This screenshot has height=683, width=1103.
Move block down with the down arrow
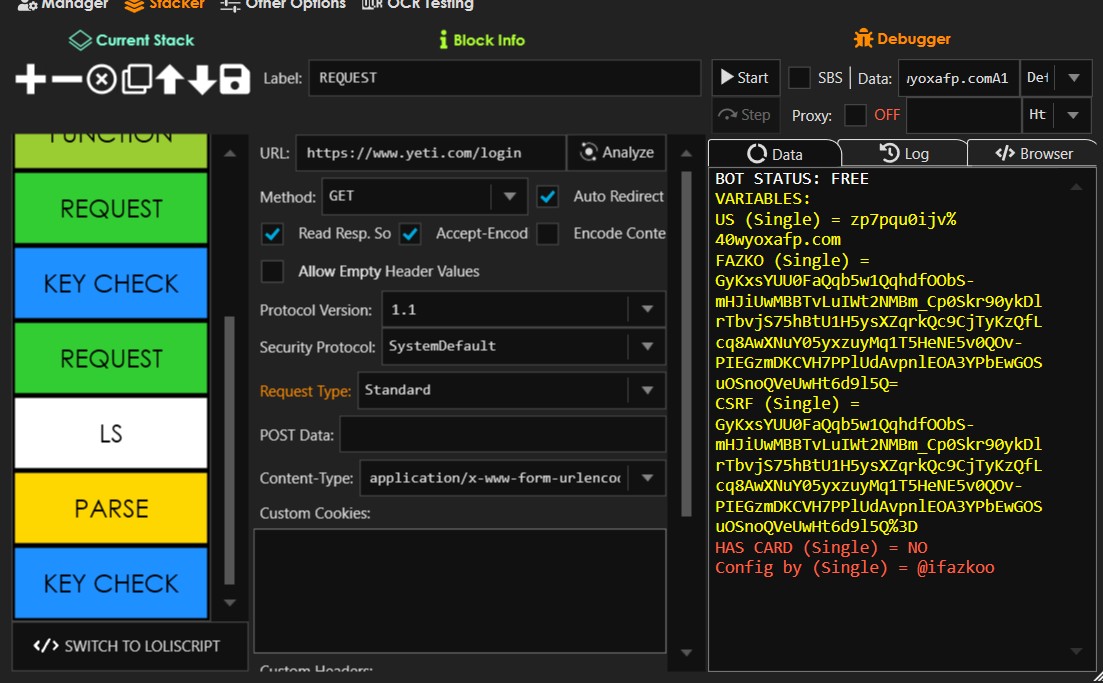click(202, 79)
